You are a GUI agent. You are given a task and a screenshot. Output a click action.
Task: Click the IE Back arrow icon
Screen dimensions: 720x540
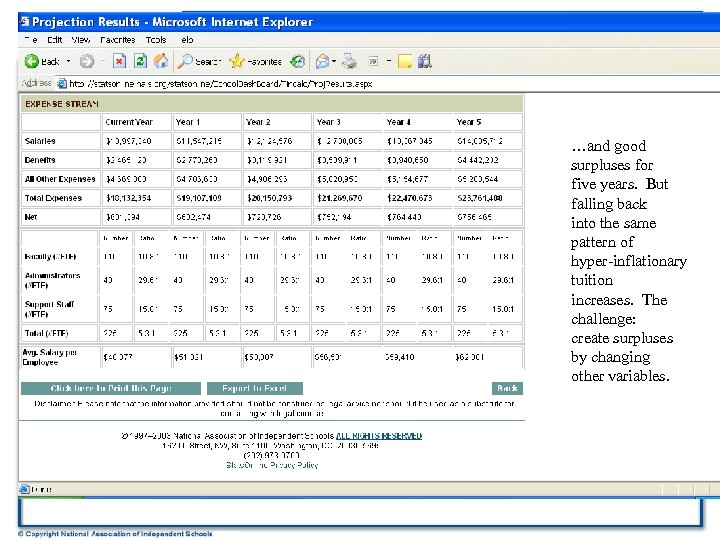click(31, 61)
